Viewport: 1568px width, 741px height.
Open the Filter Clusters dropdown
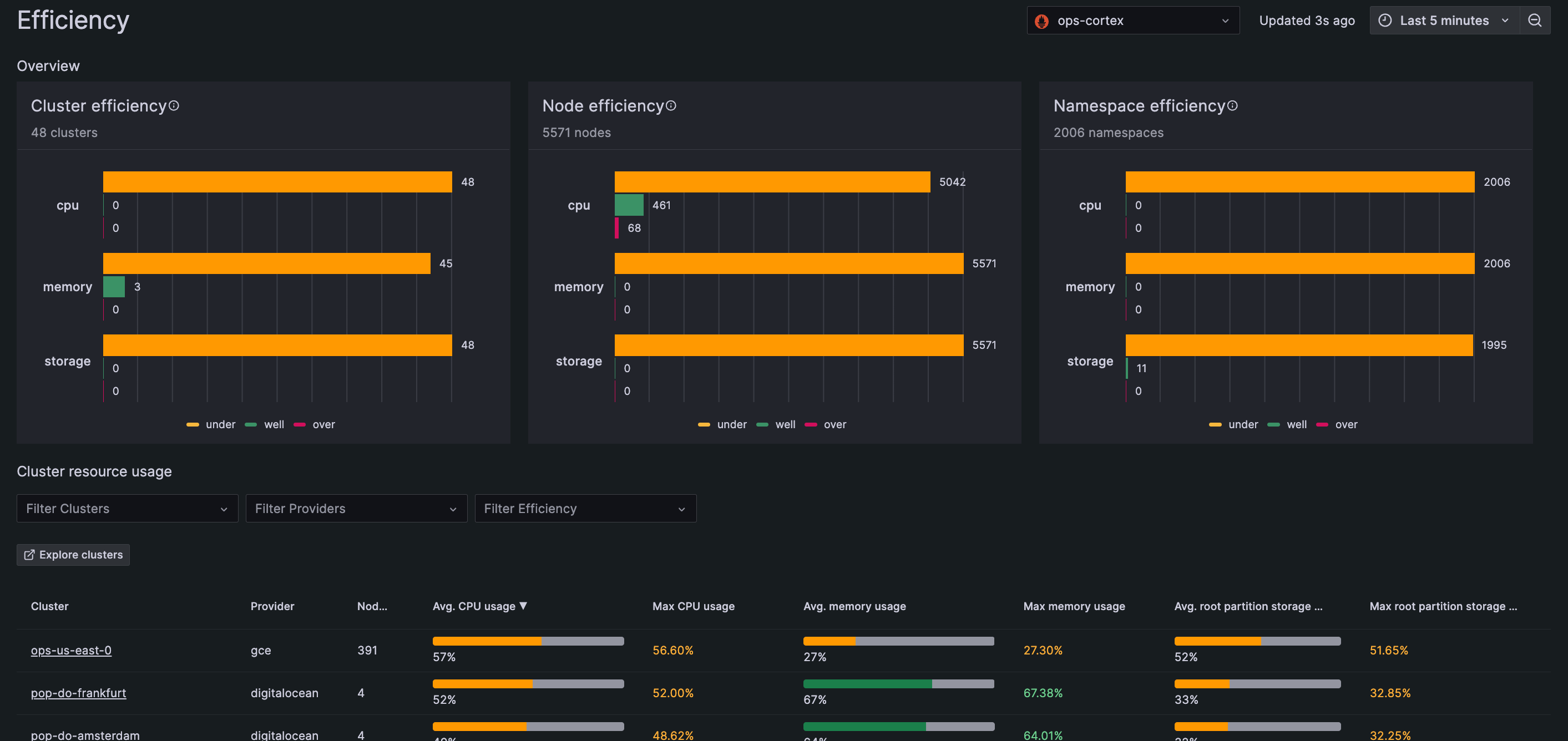pyautogui.click(x=127, y=509)
